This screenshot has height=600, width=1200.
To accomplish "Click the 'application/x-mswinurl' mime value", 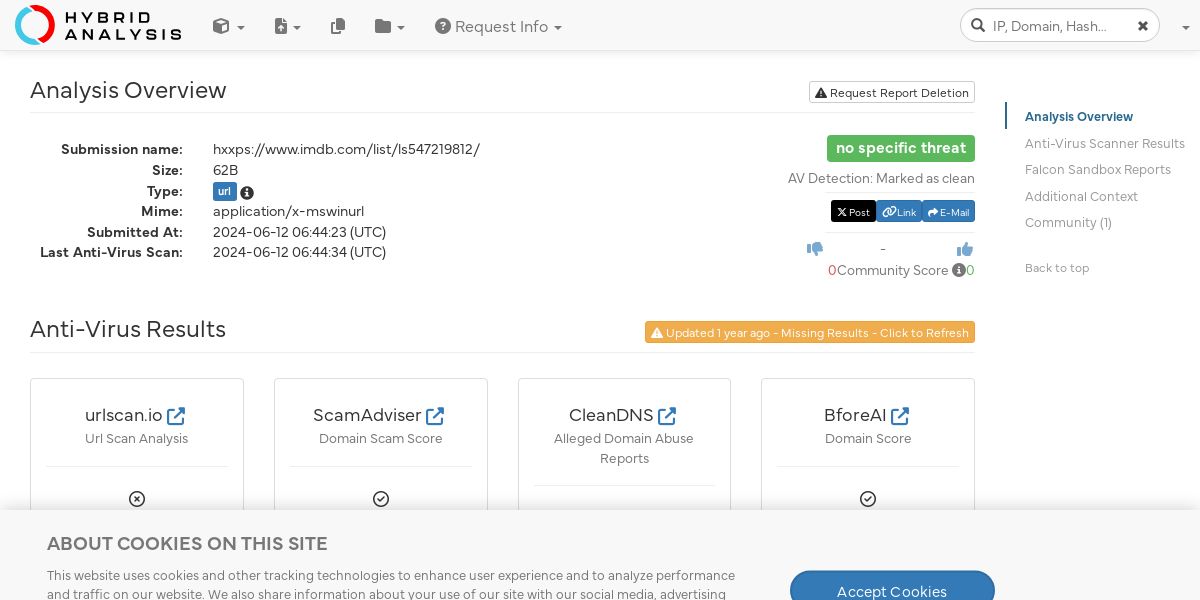I will [288, 212].
